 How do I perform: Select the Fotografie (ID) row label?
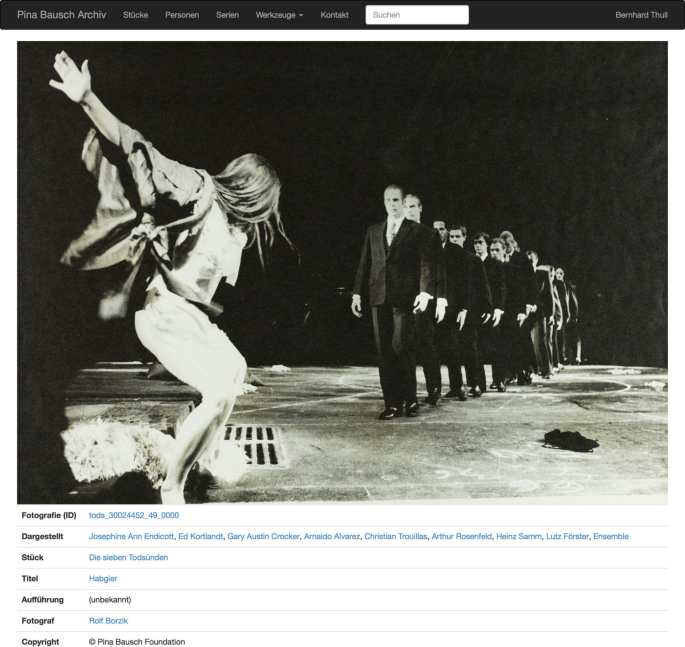click(49, 516)
